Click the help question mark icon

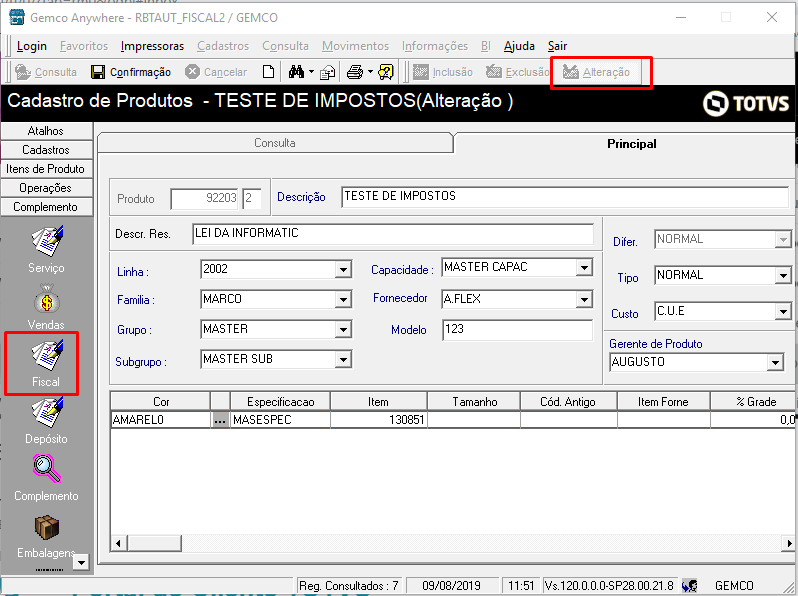[x=386, y=72]
